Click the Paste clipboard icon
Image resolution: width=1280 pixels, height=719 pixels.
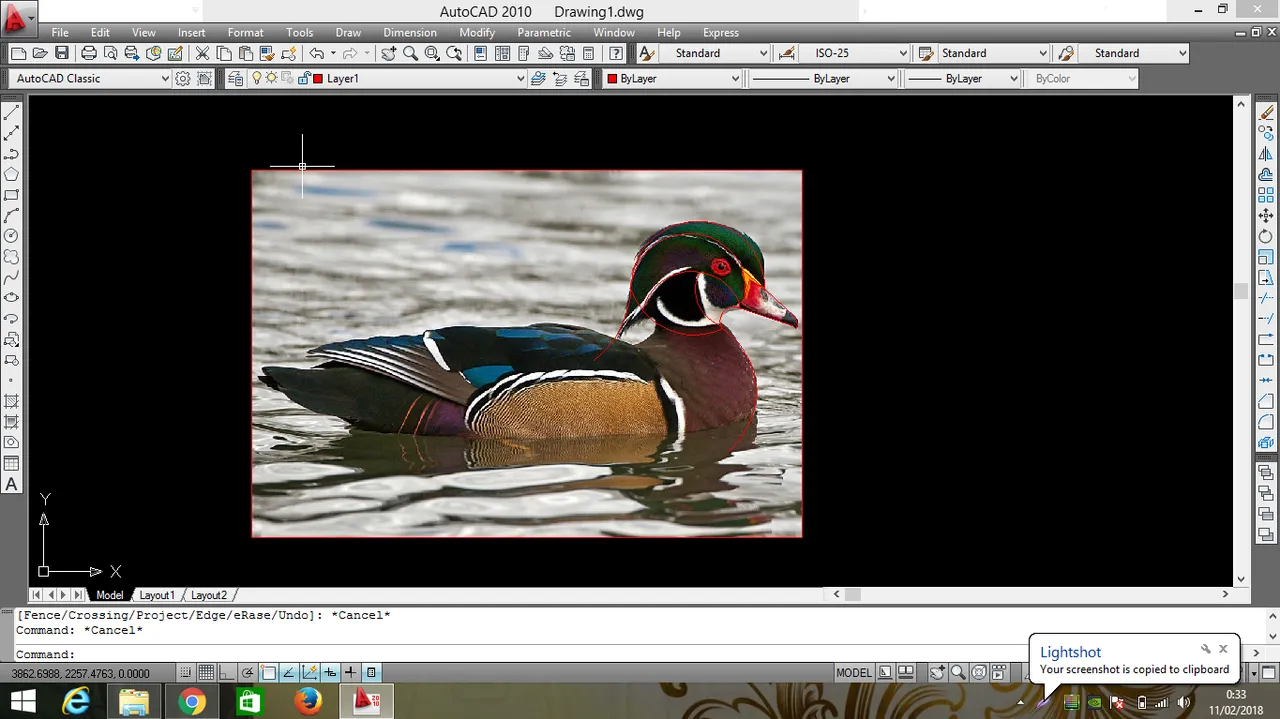click(x=245, y=53)
